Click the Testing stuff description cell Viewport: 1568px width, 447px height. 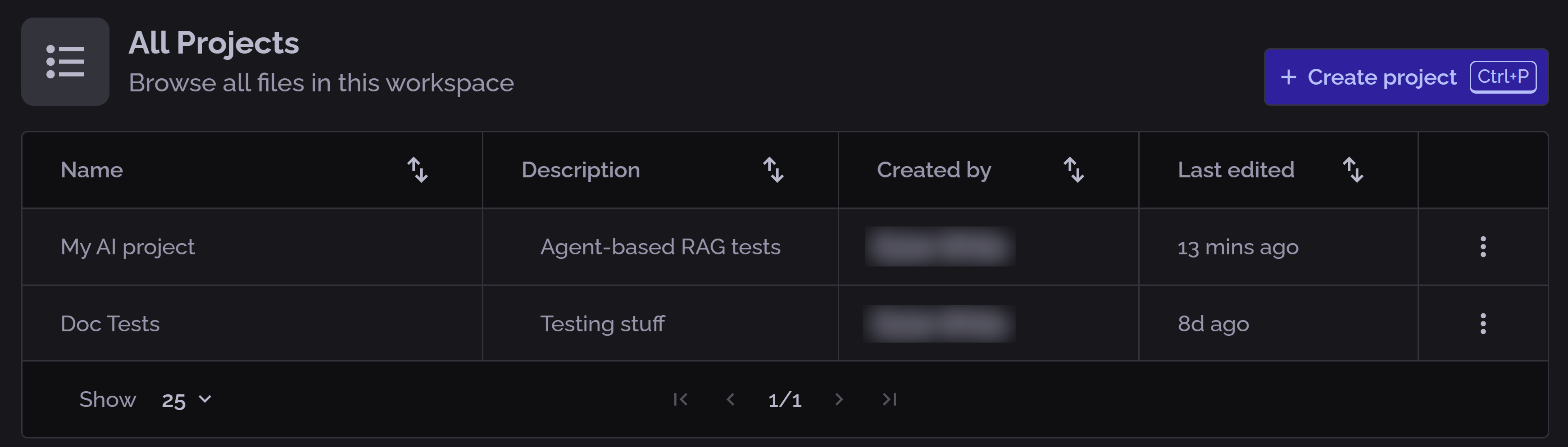tap(602, 324)
